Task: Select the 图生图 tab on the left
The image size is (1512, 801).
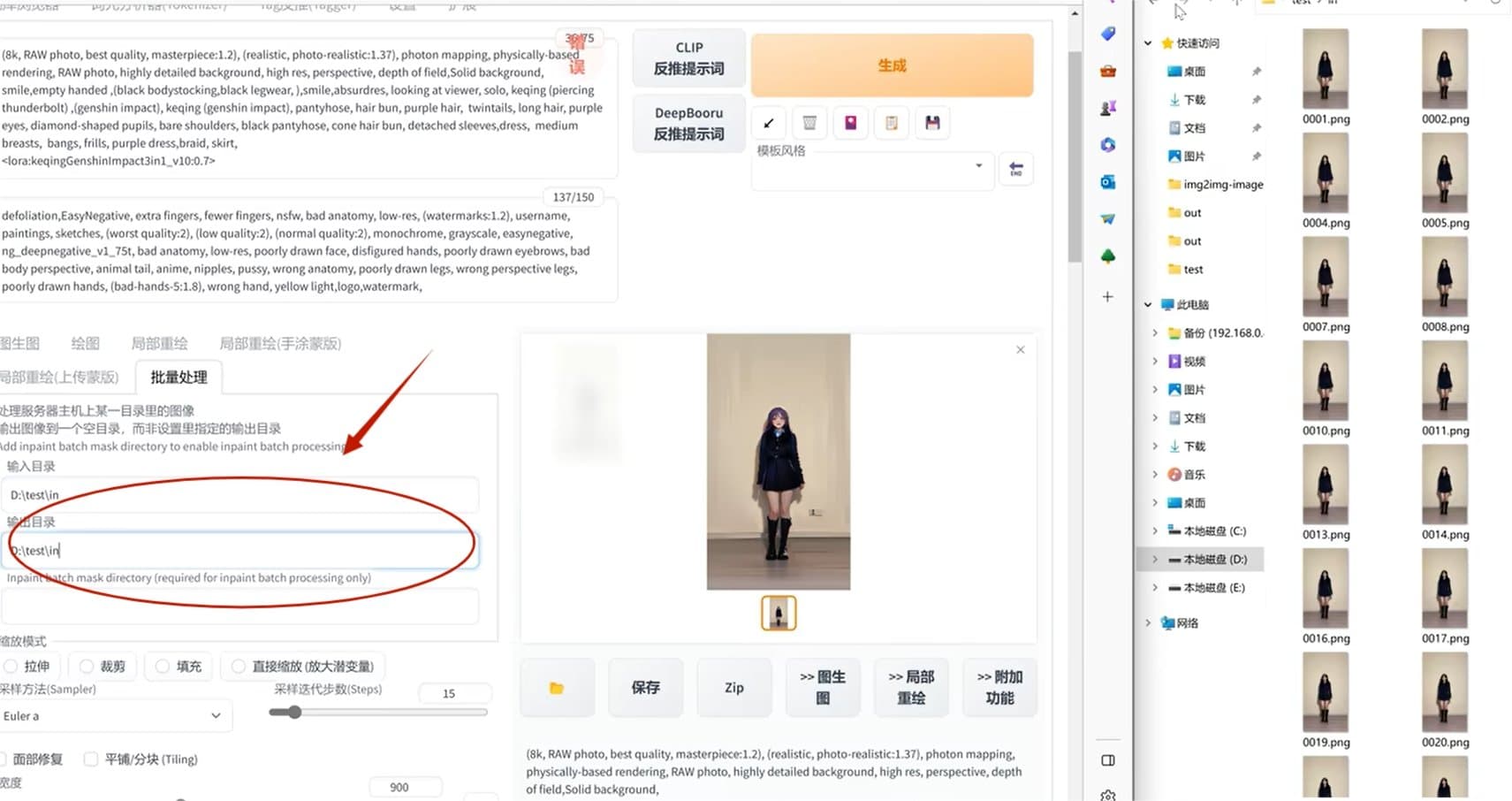Action: click(21, 343)
